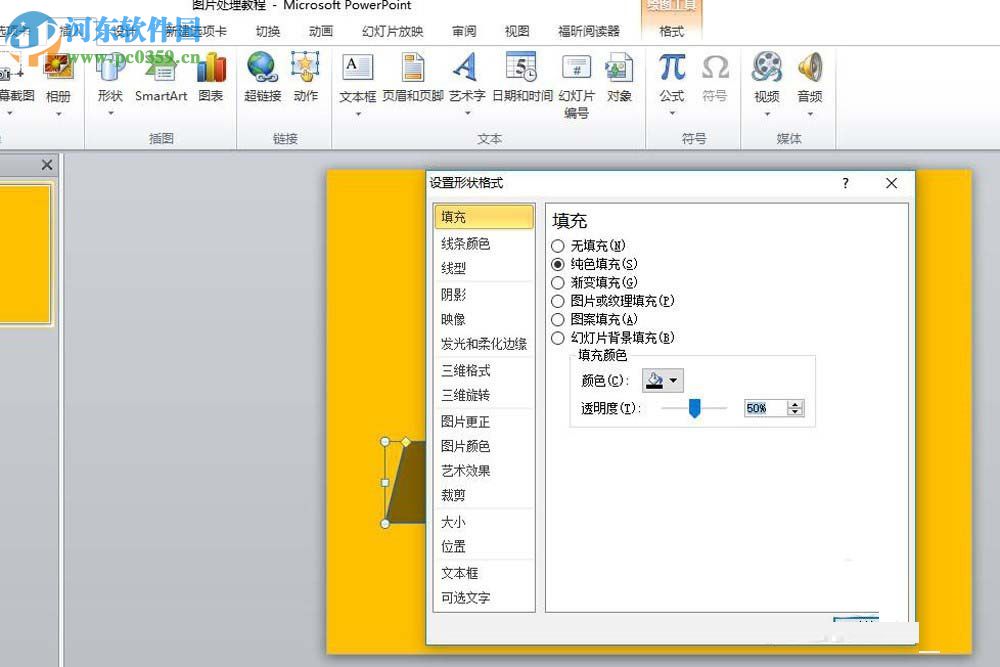The image size is (1000, 667).
Task: Insert 音频 audio into the slide
Action: 810,80
